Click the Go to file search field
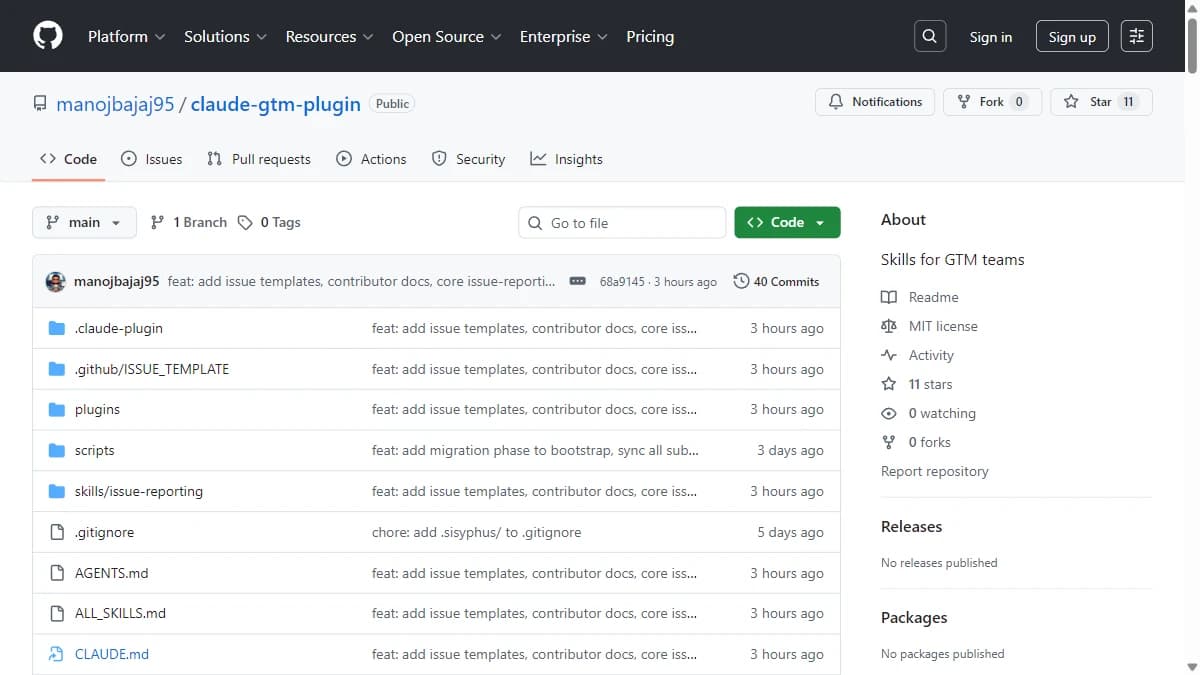Screen dimensions: 1200x675 [622, 223]
